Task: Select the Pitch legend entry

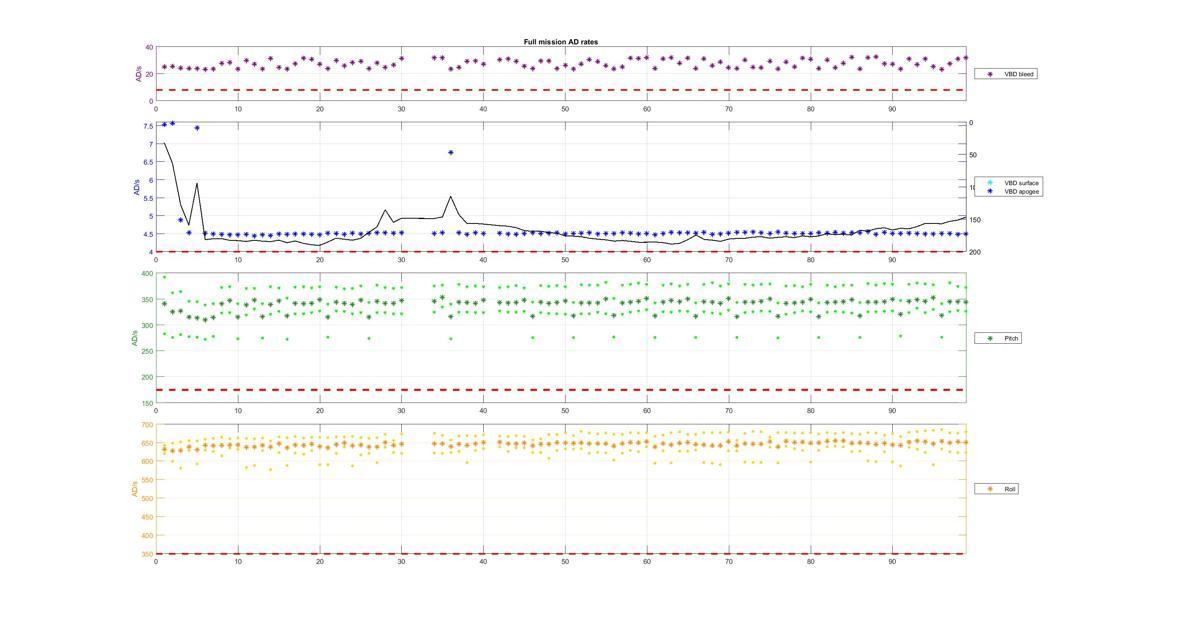Action: pyautogui.click(x=998, y=338)
